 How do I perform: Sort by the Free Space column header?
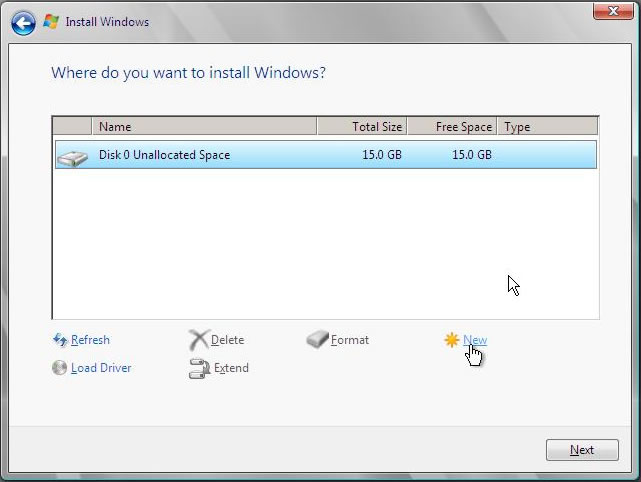[x=452, y=127]
